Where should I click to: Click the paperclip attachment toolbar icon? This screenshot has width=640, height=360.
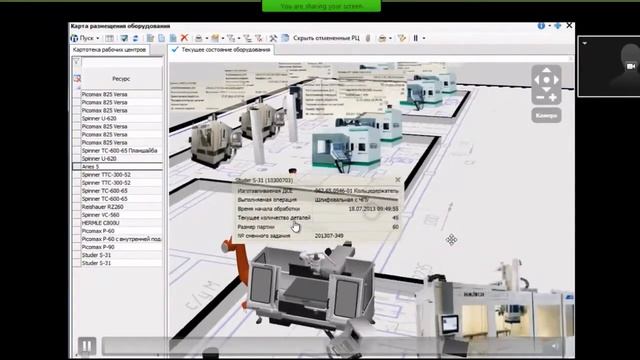[x=368, y=38]
